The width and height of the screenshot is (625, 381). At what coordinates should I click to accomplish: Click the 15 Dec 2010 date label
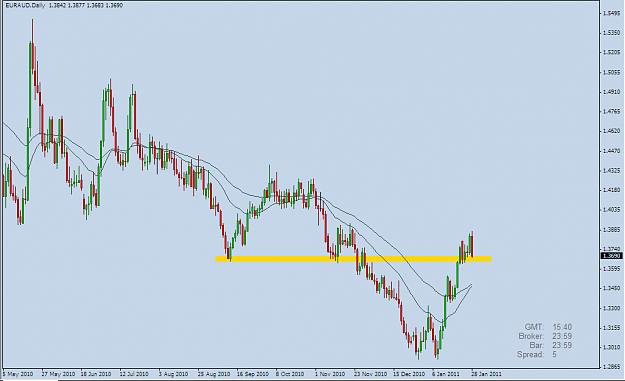pyautogui.click(x=409, y=374)
